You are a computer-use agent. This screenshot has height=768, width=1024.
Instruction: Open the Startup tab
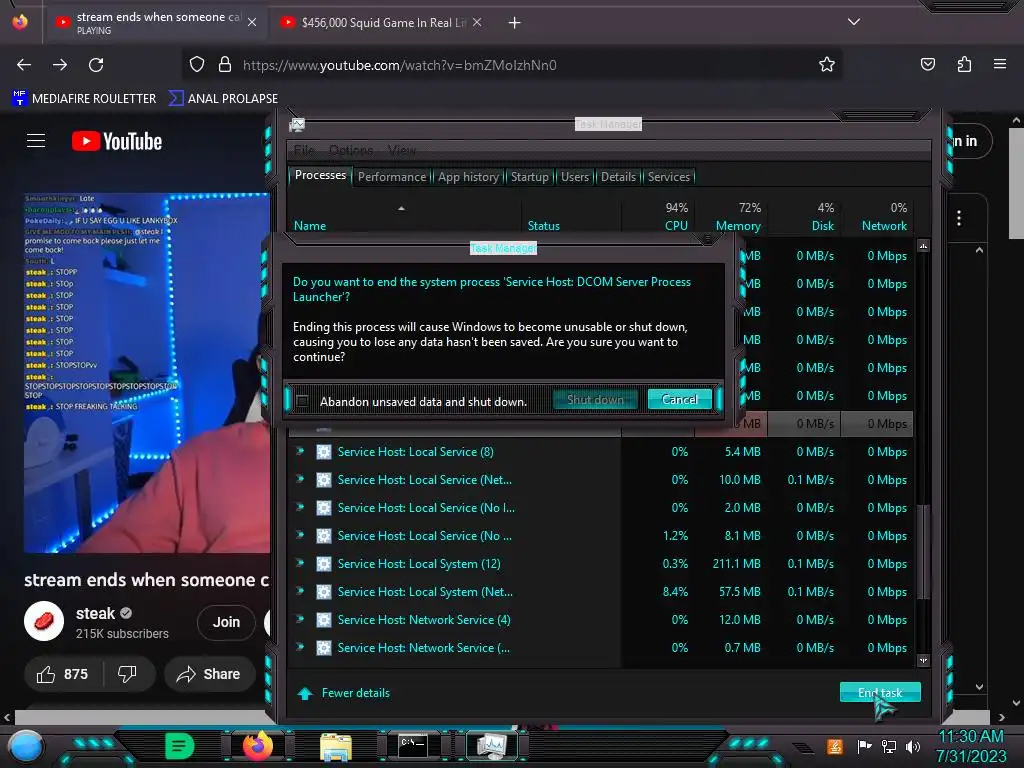click(x=530, y=177)
